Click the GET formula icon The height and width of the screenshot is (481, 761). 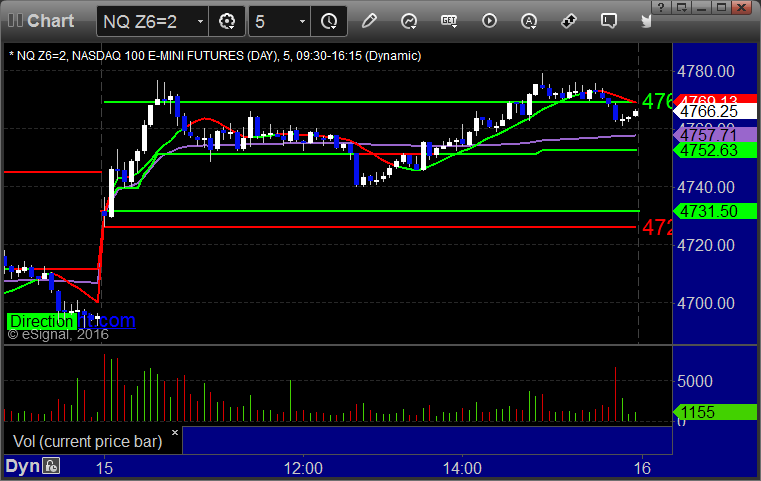coord(449,21)
